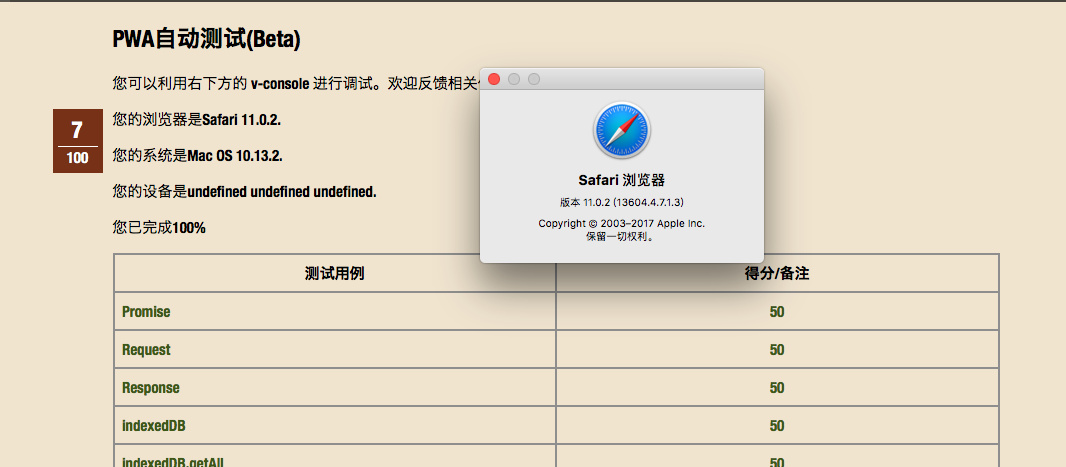The height and width of the screenshot is (467, 1066).
Task: Click the grayed minimize button of dialog
Action: coord(514,80)
